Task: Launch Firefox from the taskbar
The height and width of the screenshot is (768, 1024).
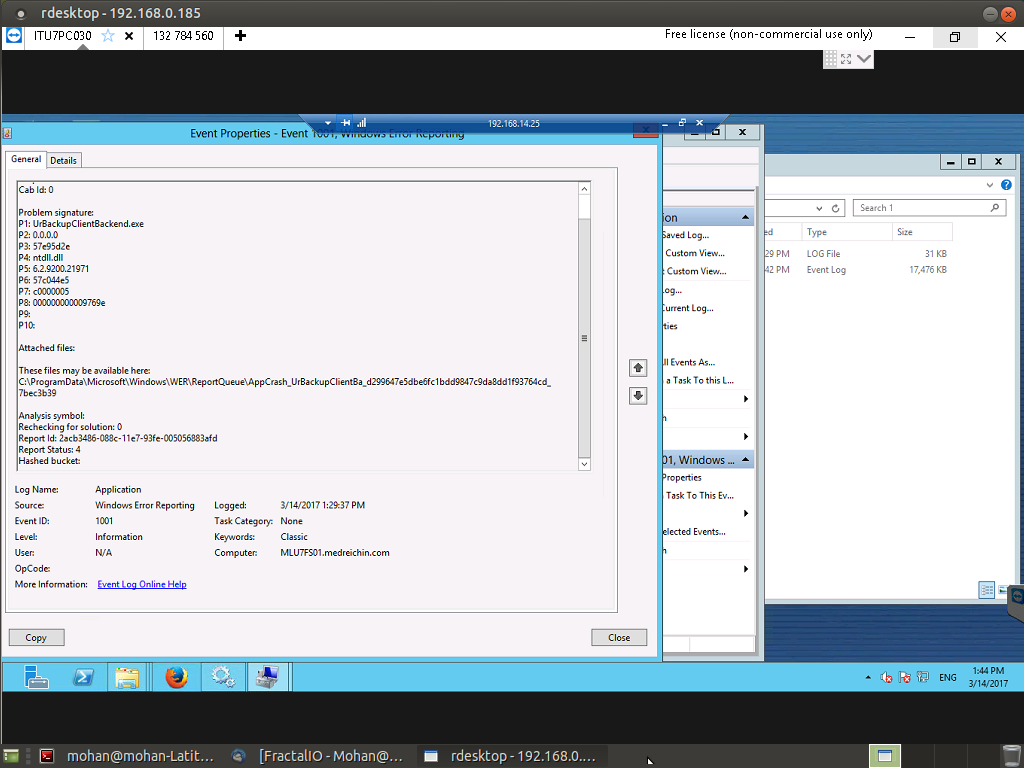Action: pyautogui.click(x=176, y=677)
